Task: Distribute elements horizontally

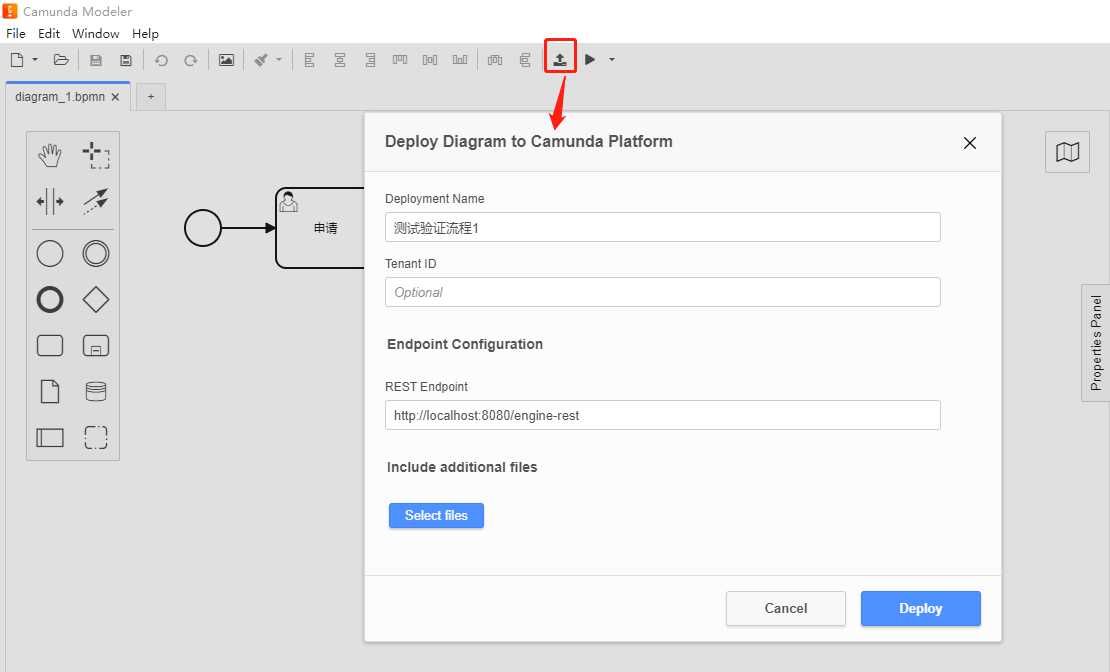Action: point(495,60)
